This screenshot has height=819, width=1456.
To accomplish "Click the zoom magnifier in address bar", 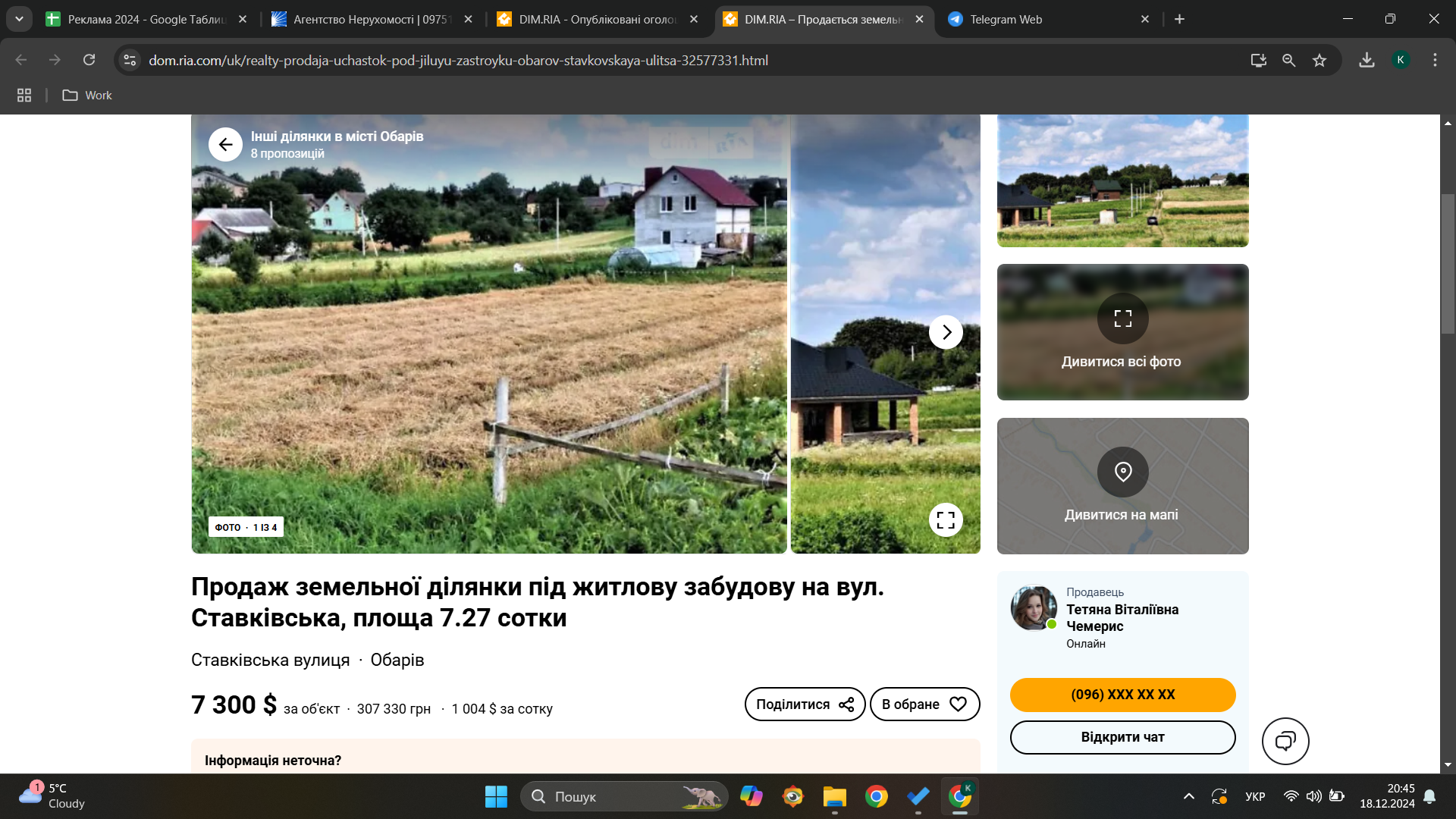I will pyautogui.click(x=1288, y=61).
